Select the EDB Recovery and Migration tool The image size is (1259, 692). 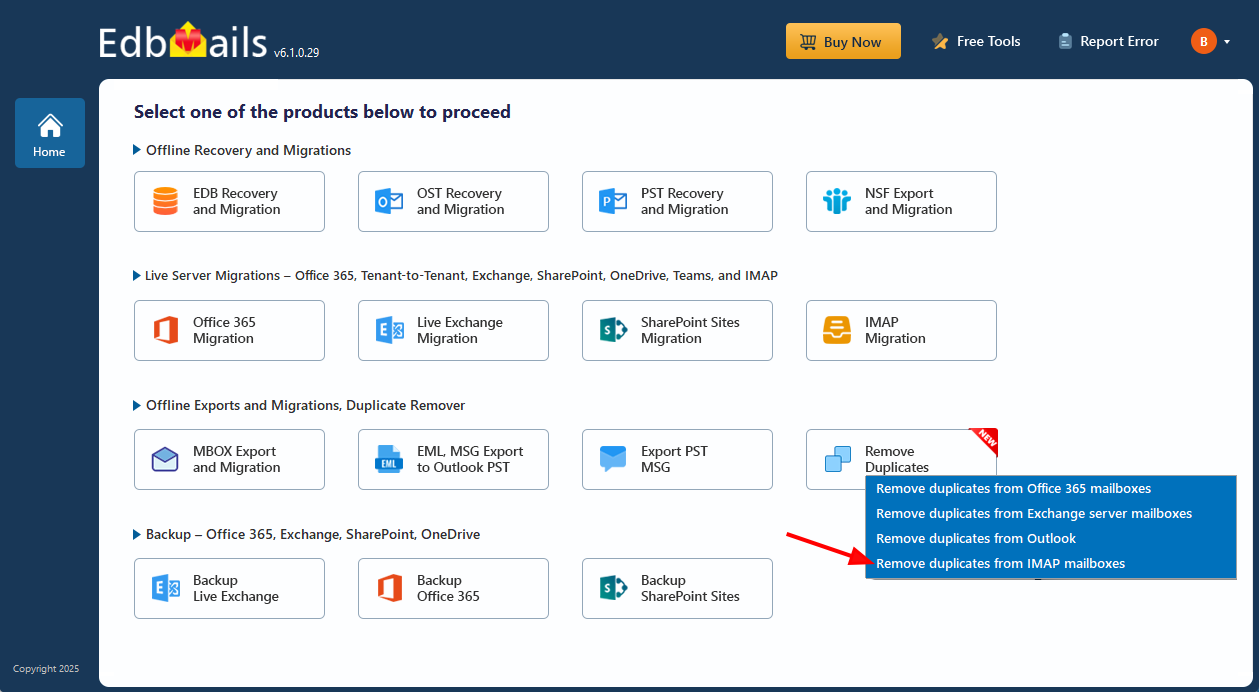pyautogui.click(x=228, y=201)
